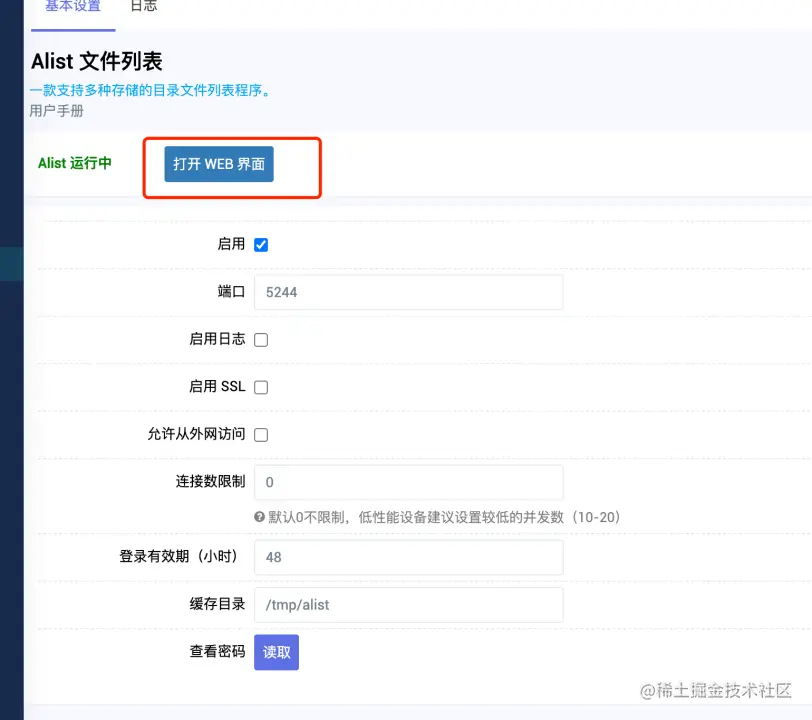Enable the 启用 SSL checkbox
This screenshot has width=812, height=720.
[261, 387]
